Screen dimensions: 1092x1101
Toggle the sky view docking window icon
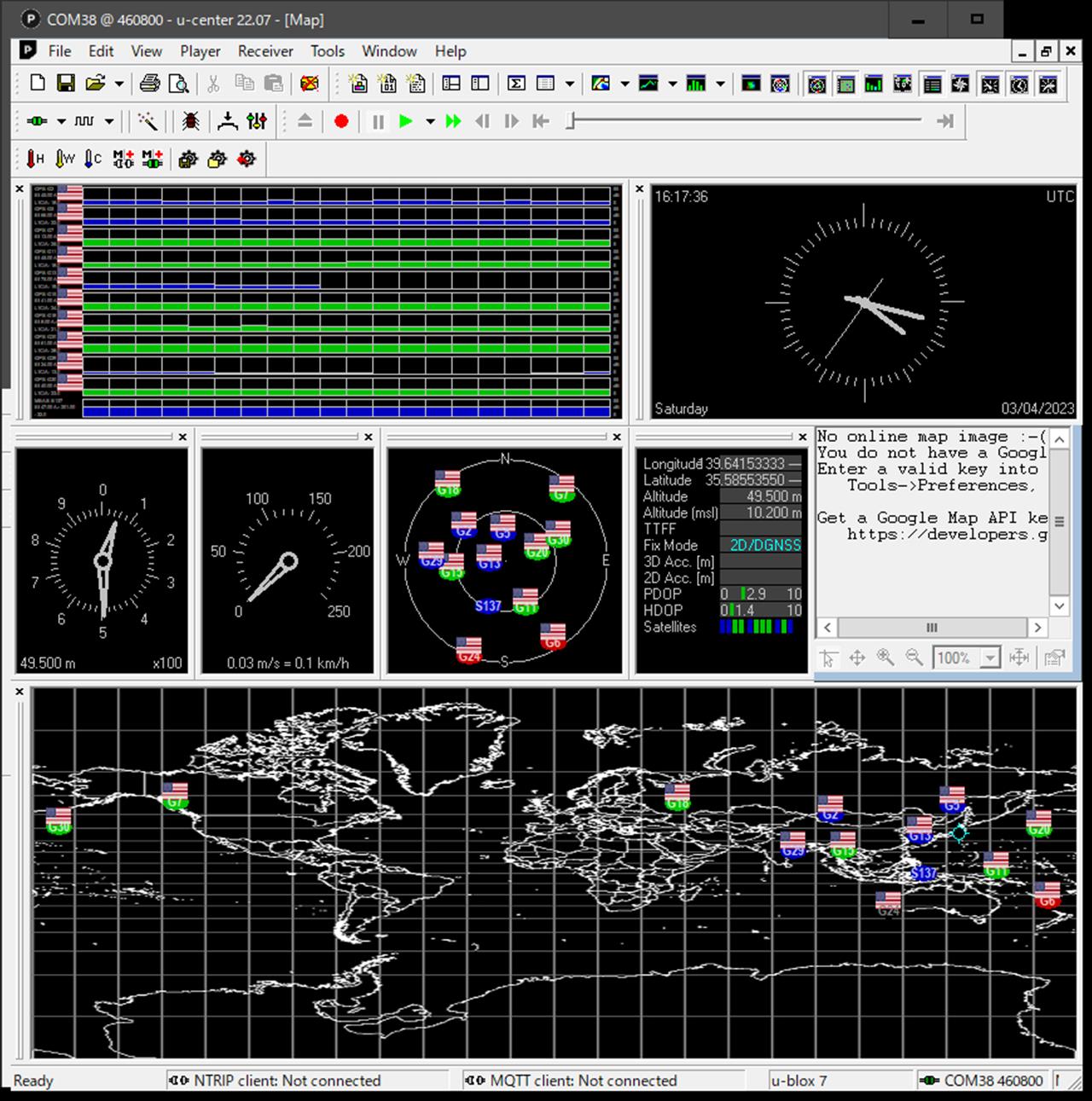[x=817, y=84]
